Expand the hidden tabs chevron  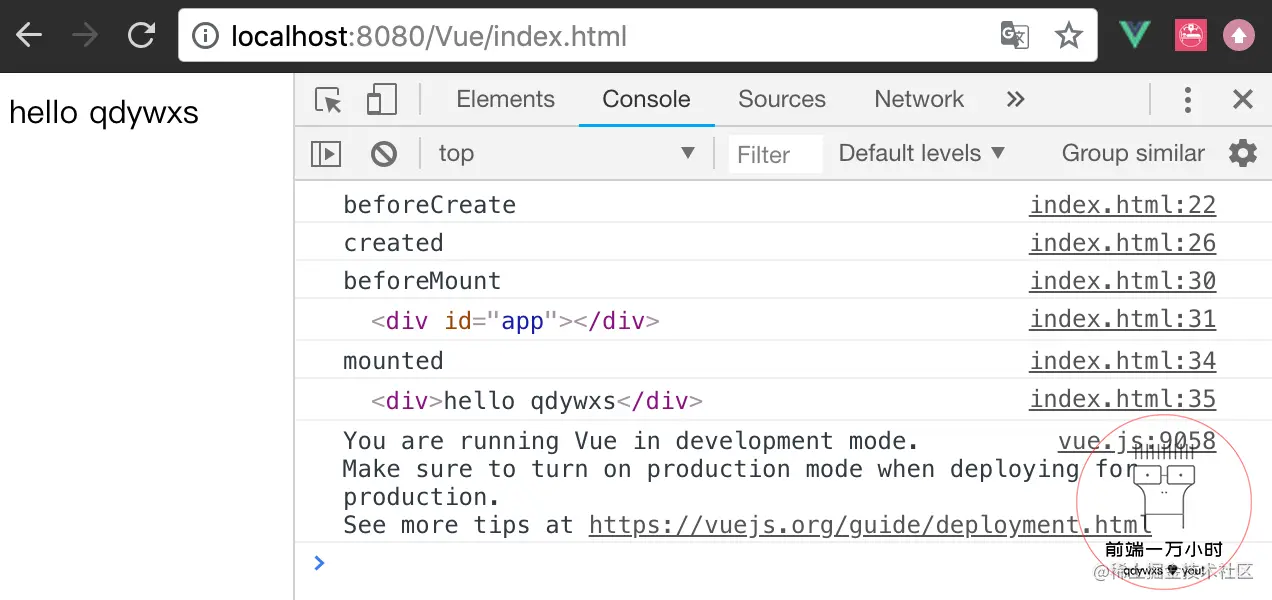click(x=1015, y=98)
